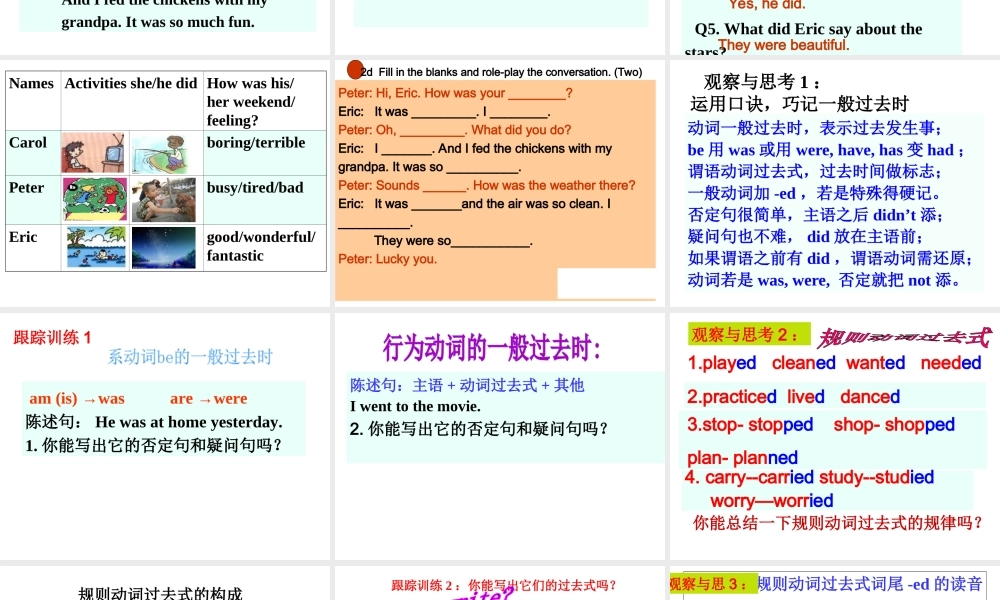Click the 'Names' table header cell
1000x600 pixels.
click(x=33, y=101)
